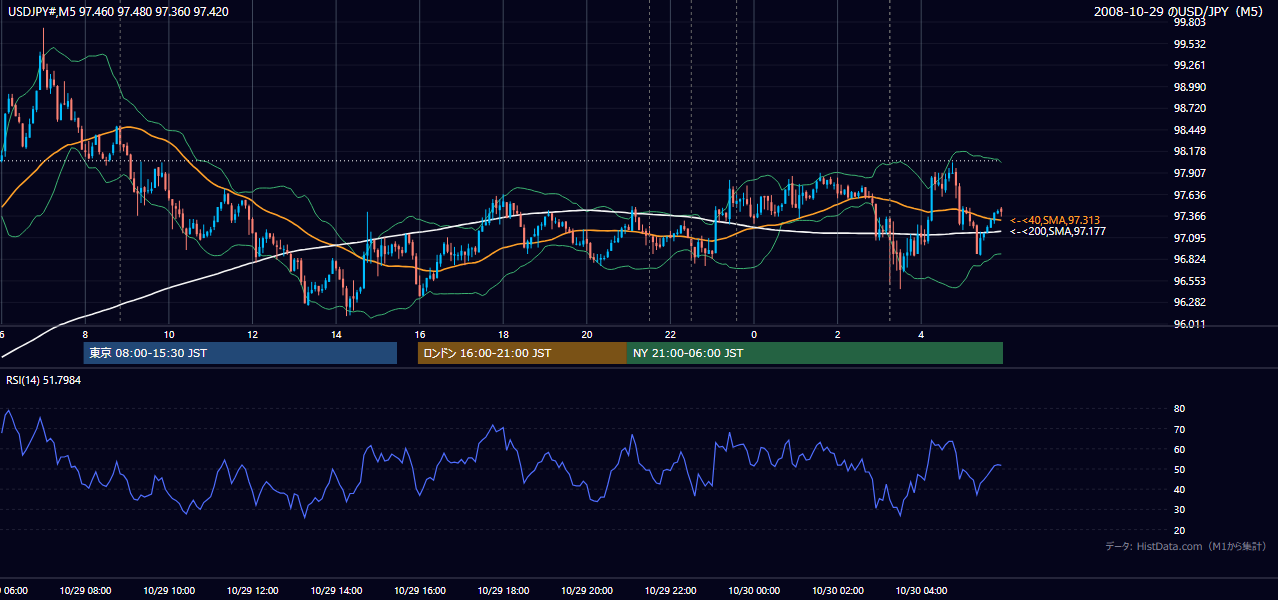
Task: Click hour tick 10 under the price chart
Action: click(169, 334)
